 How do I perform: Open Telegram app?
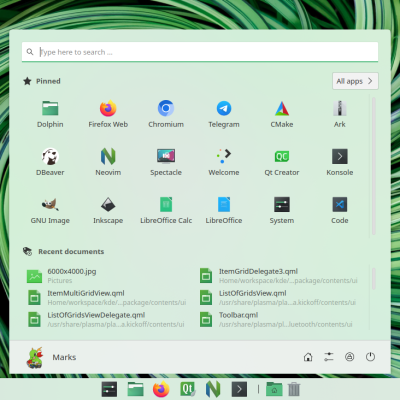[x=224, y=114]
